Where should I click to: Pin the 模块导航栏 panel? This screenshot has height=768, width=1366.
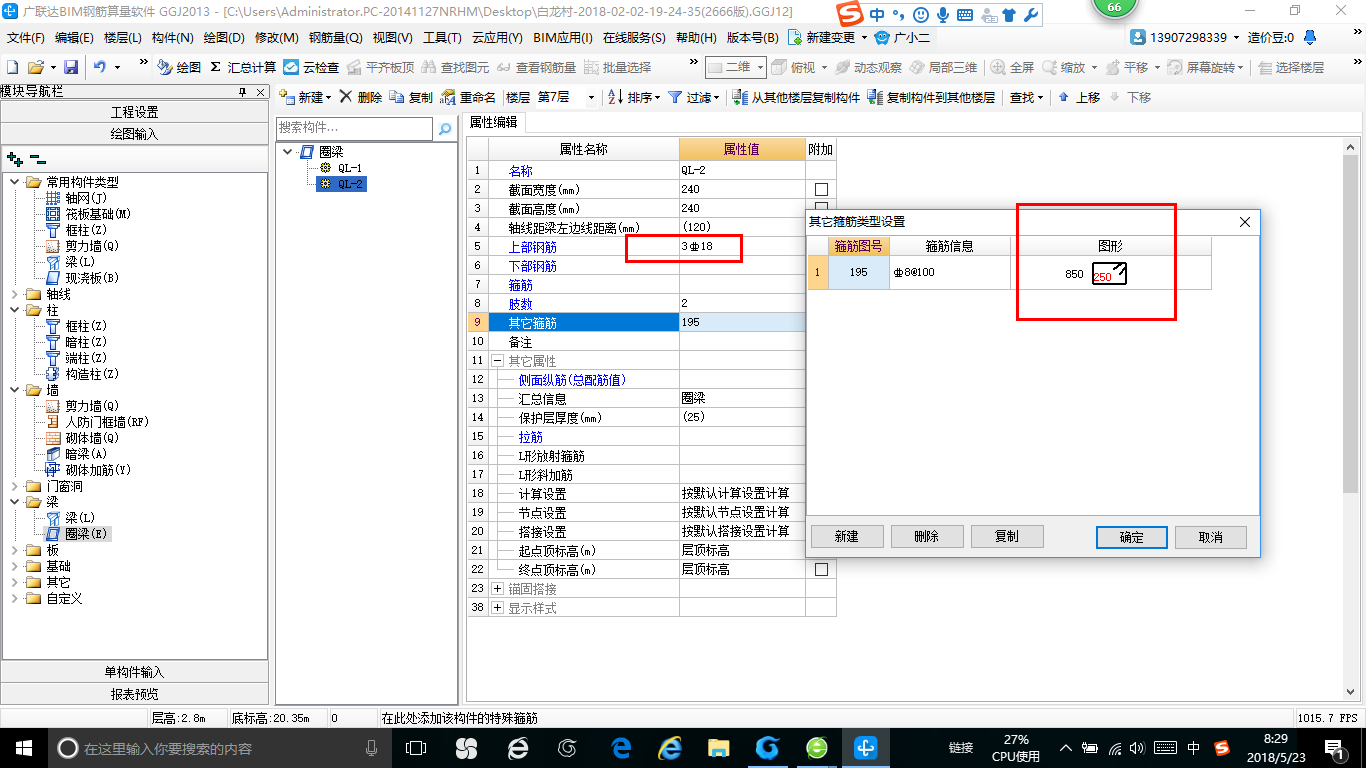tap(242, 92)
